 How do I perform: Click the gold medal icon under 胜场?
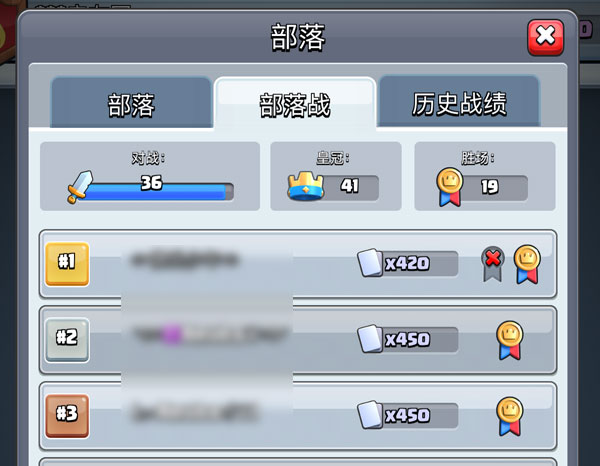(x=450, y=187)
